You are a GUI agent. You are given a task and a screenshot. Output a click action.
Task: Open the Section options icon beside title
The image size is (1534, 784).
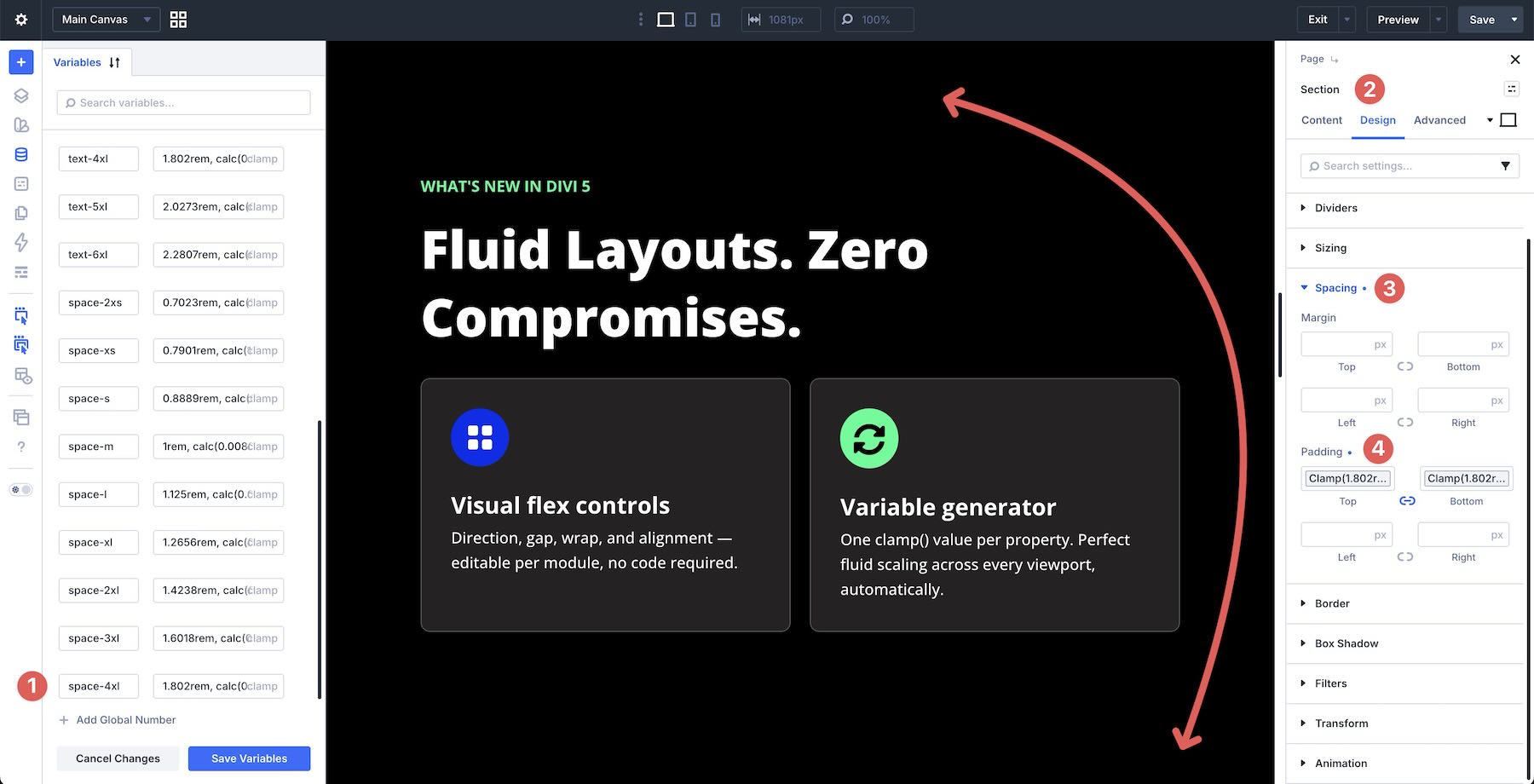point(1511,89)
